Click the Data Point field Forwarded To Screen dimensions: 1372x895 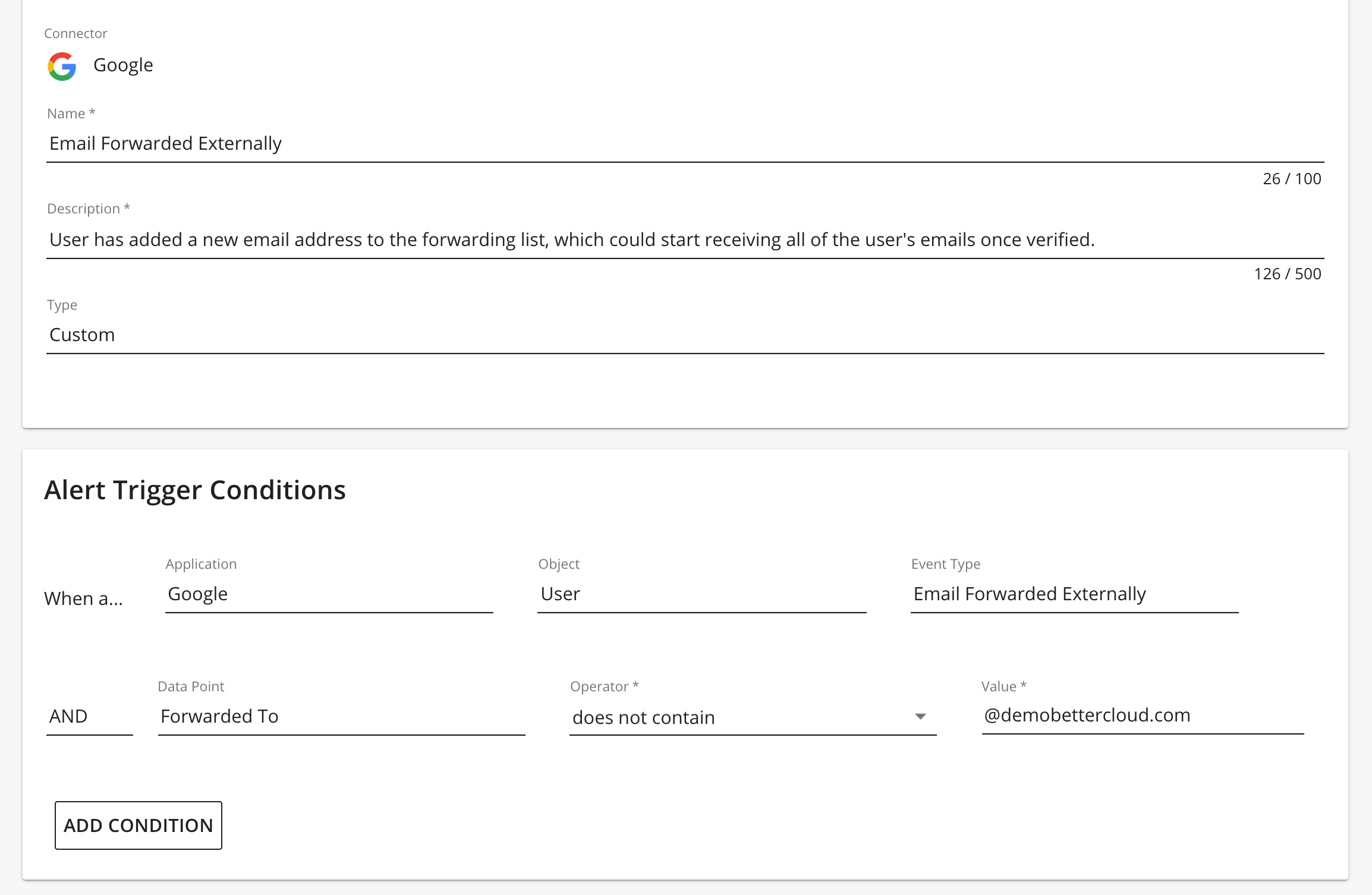pyautogui.click(x=341, y=717)
